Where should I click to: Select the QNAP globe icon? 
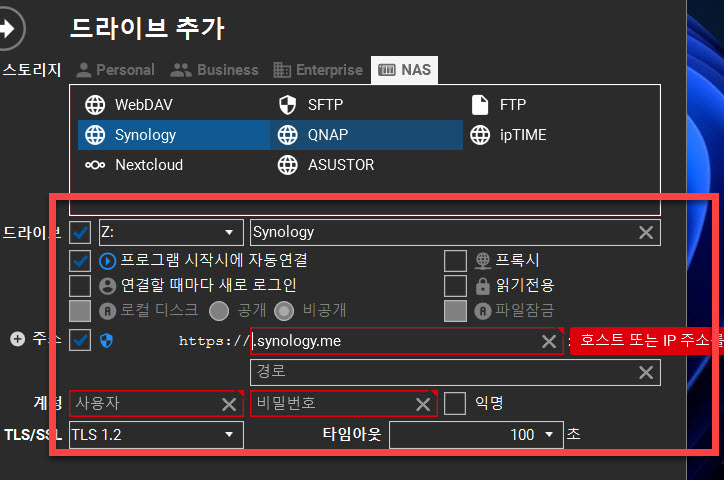pyautogui.click(x=288, y=135)
